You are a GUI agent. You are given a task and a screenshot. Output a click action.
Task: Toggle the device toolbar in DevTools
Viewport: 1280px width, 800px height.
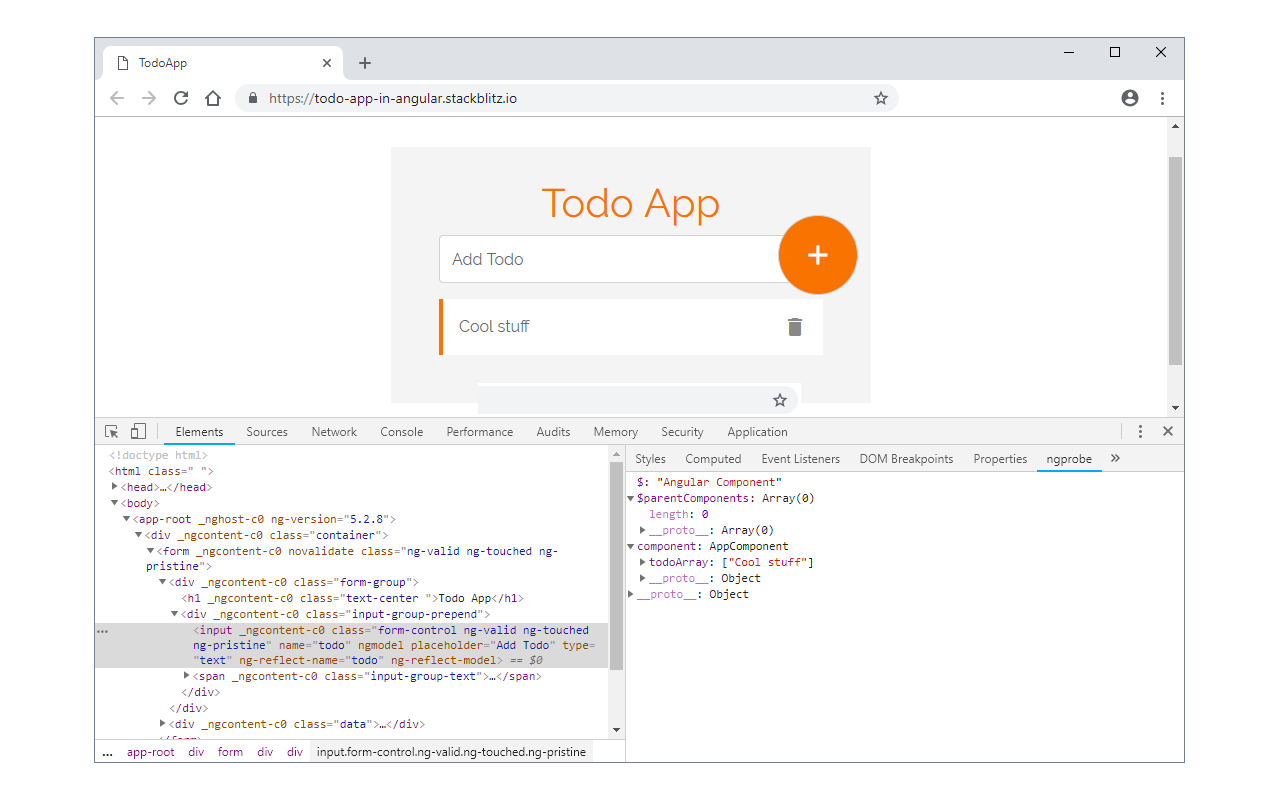pos(138,432)
